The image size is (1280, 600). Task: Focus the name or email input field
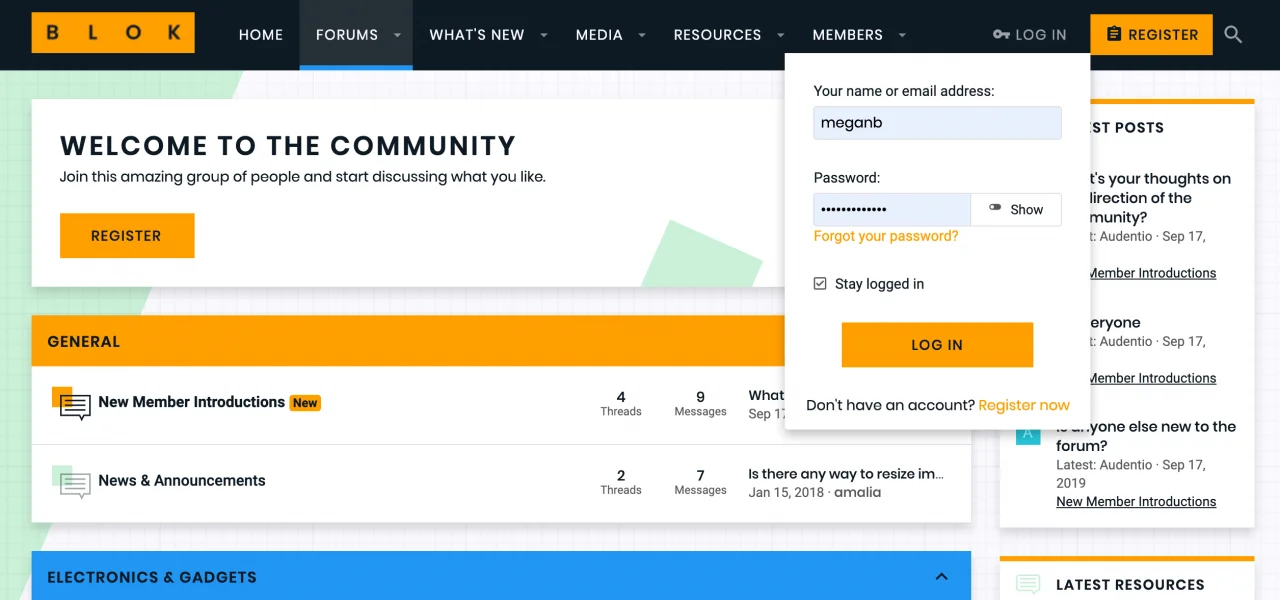pos(937,123)
